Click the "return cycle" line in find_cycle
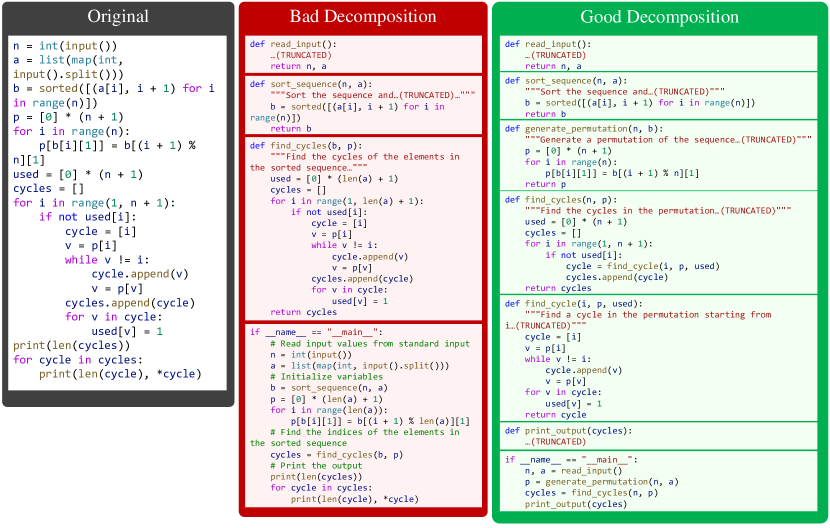 coord(555,415)
